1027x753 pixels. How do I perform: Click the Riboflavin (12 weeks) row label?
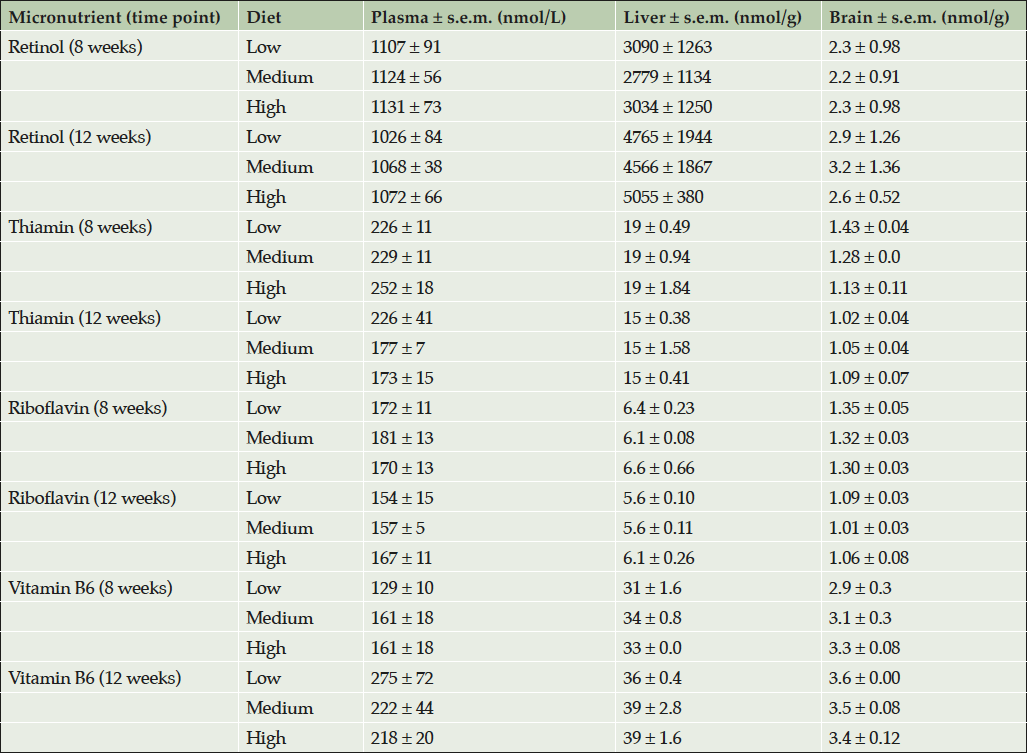91,498
